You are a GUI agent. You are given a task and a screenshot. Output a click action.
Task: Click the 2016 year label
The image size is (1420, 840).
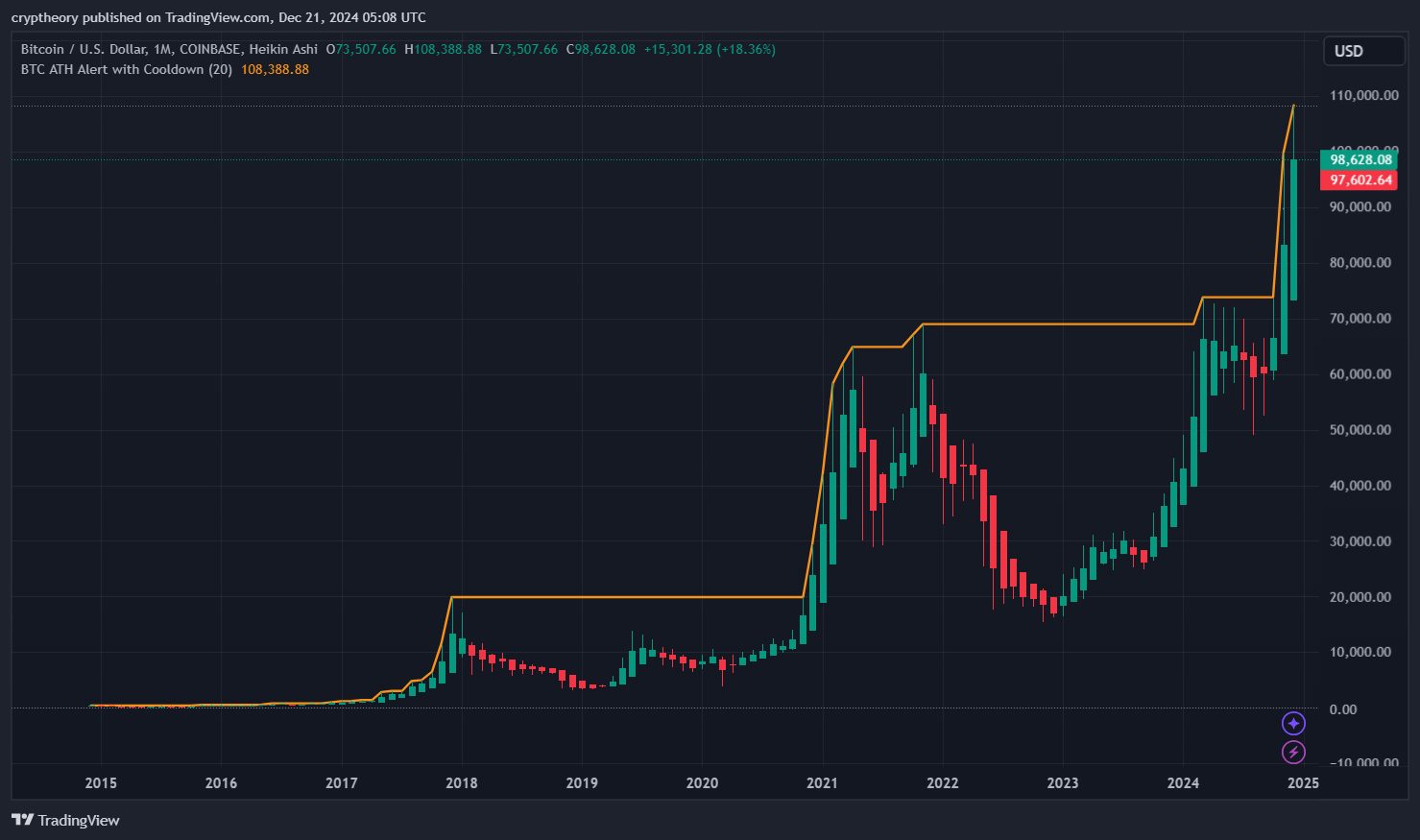[x=221, y=782]
